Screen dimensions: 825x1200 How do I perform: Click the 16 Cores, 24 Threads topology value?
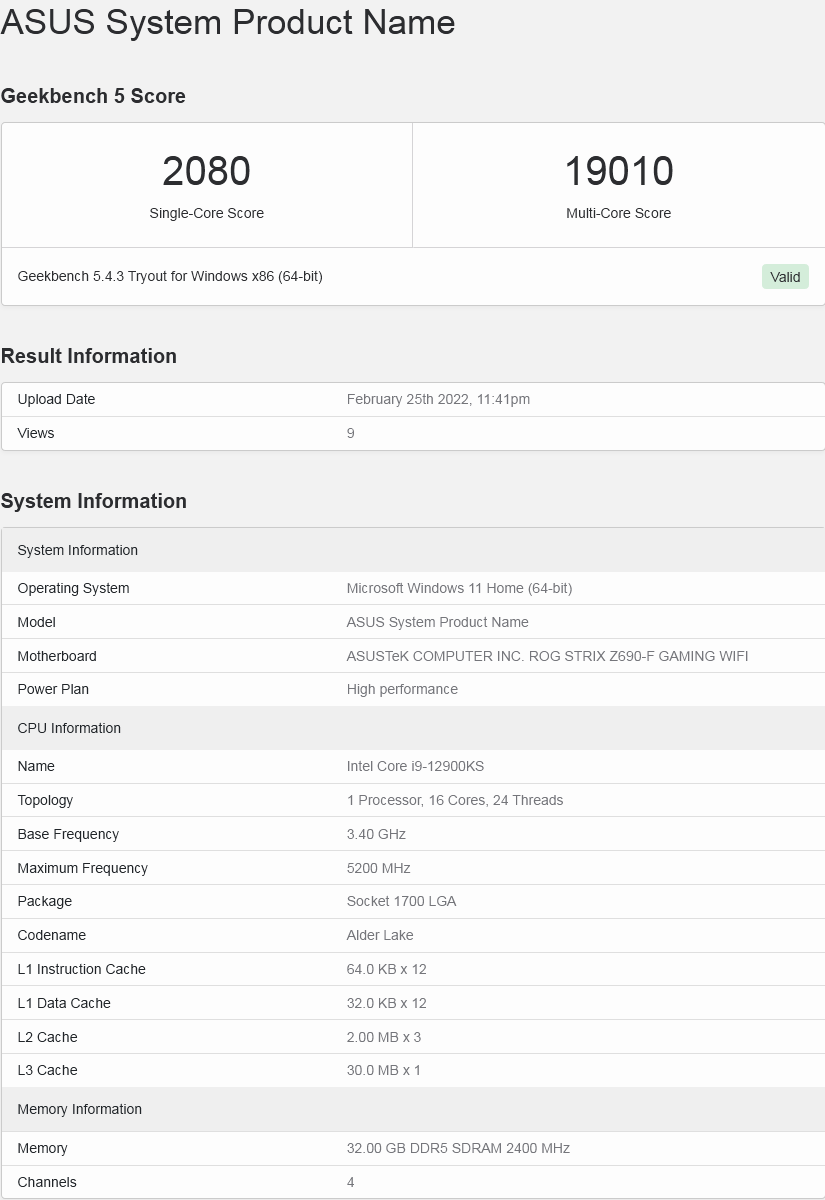point(455,800)
